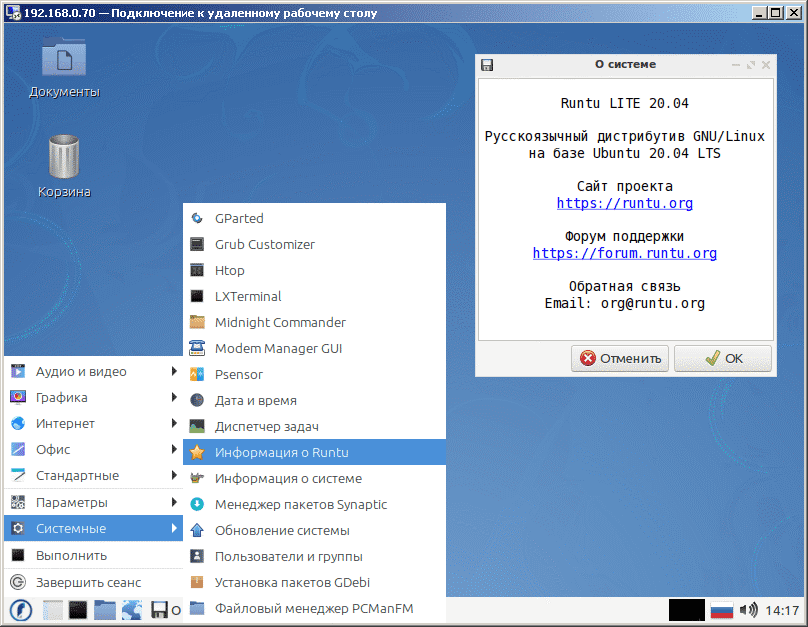This screenshot has height=627, width=808.
Task: Select Выполнить in the start menu
Action: [93, 555]
